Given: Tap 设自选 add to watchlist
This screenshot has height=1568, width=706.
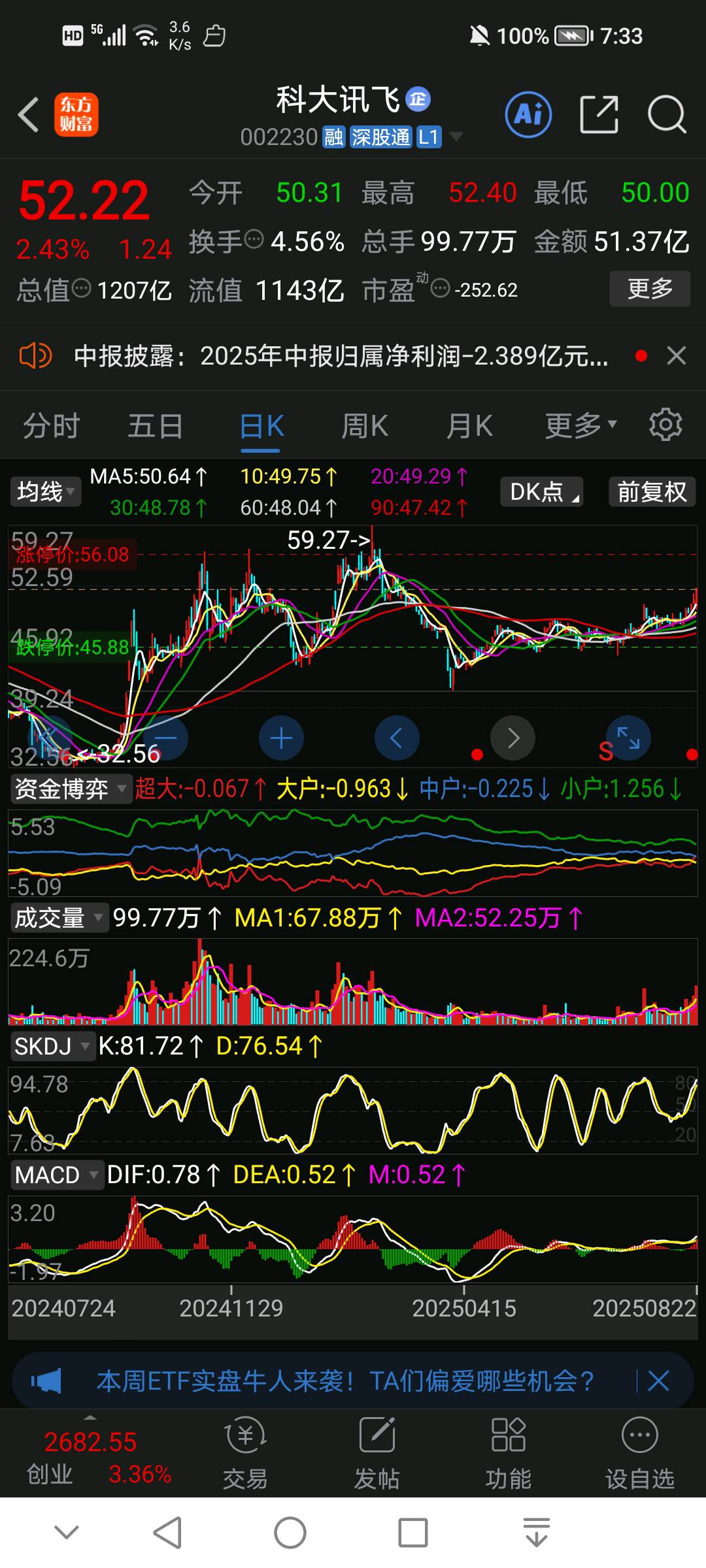Looking at the screenshot, I should 640,1453.
